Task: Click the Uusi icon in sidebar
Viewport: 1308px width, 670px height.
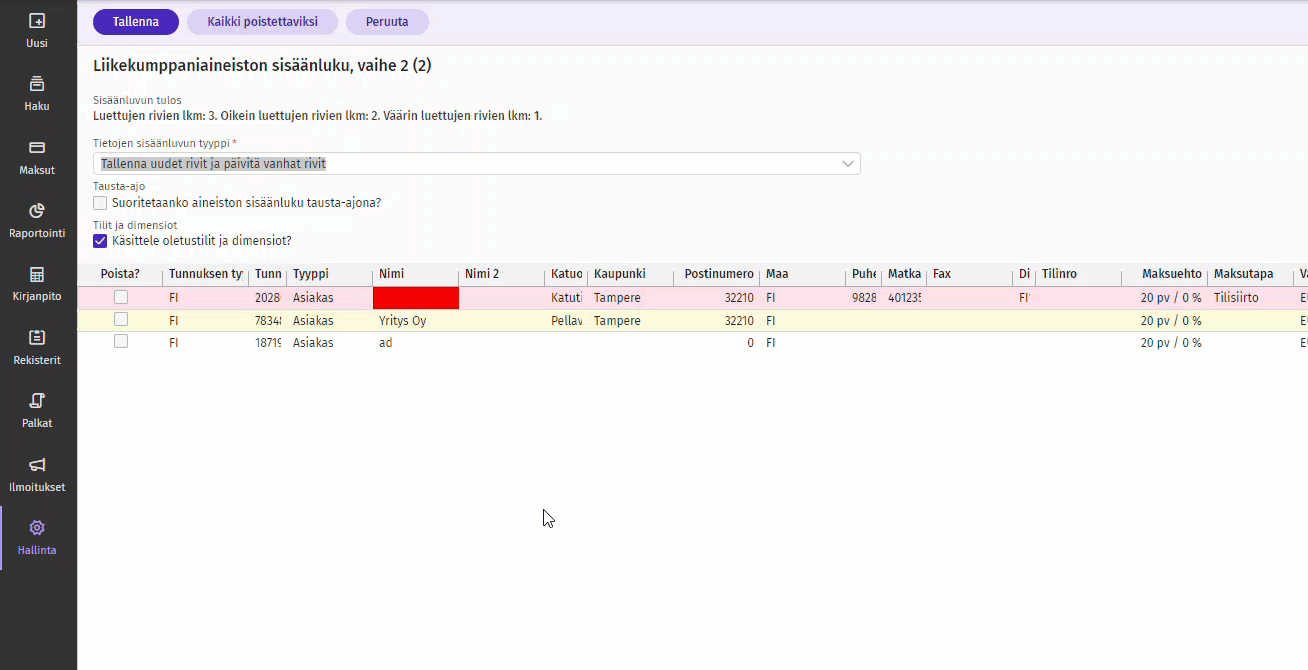Action: [x=37, y=21]
